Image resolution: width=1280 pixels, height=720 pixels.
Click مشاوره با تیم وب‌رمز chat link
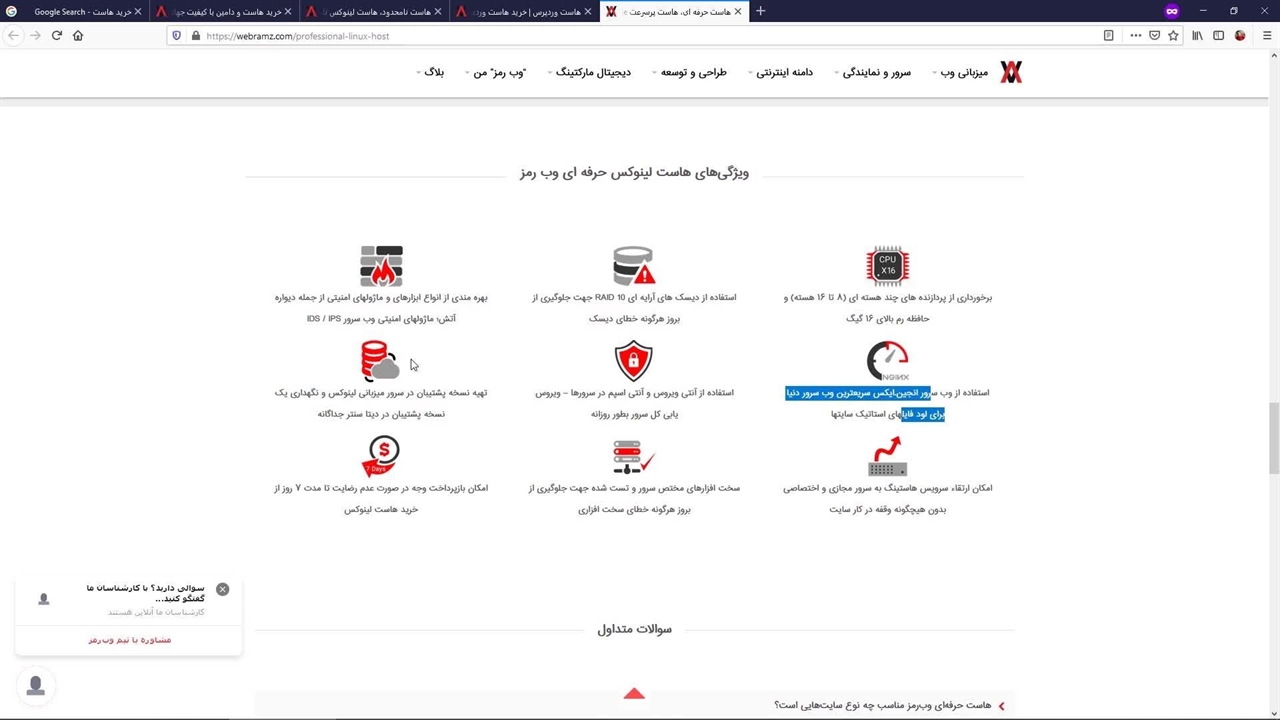[x=130, y=640]
